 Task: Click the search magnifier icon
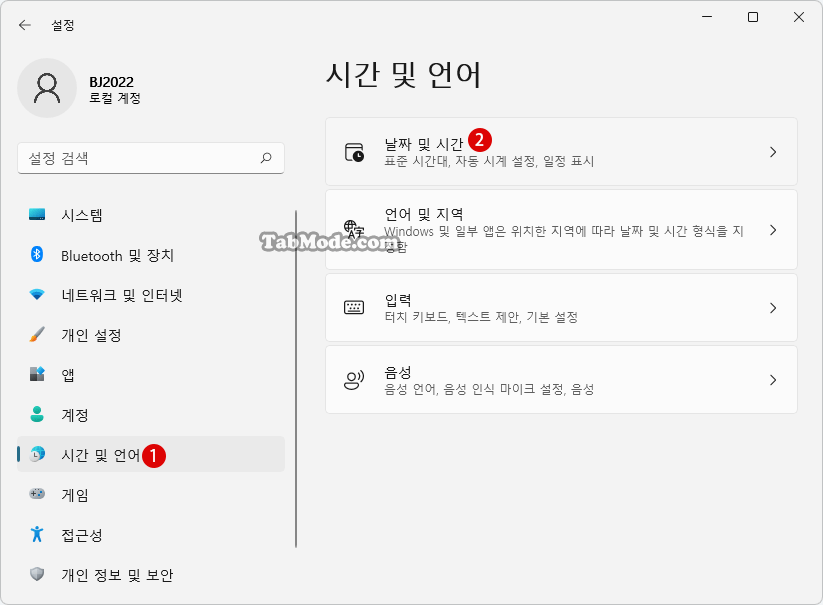(266, 157)
